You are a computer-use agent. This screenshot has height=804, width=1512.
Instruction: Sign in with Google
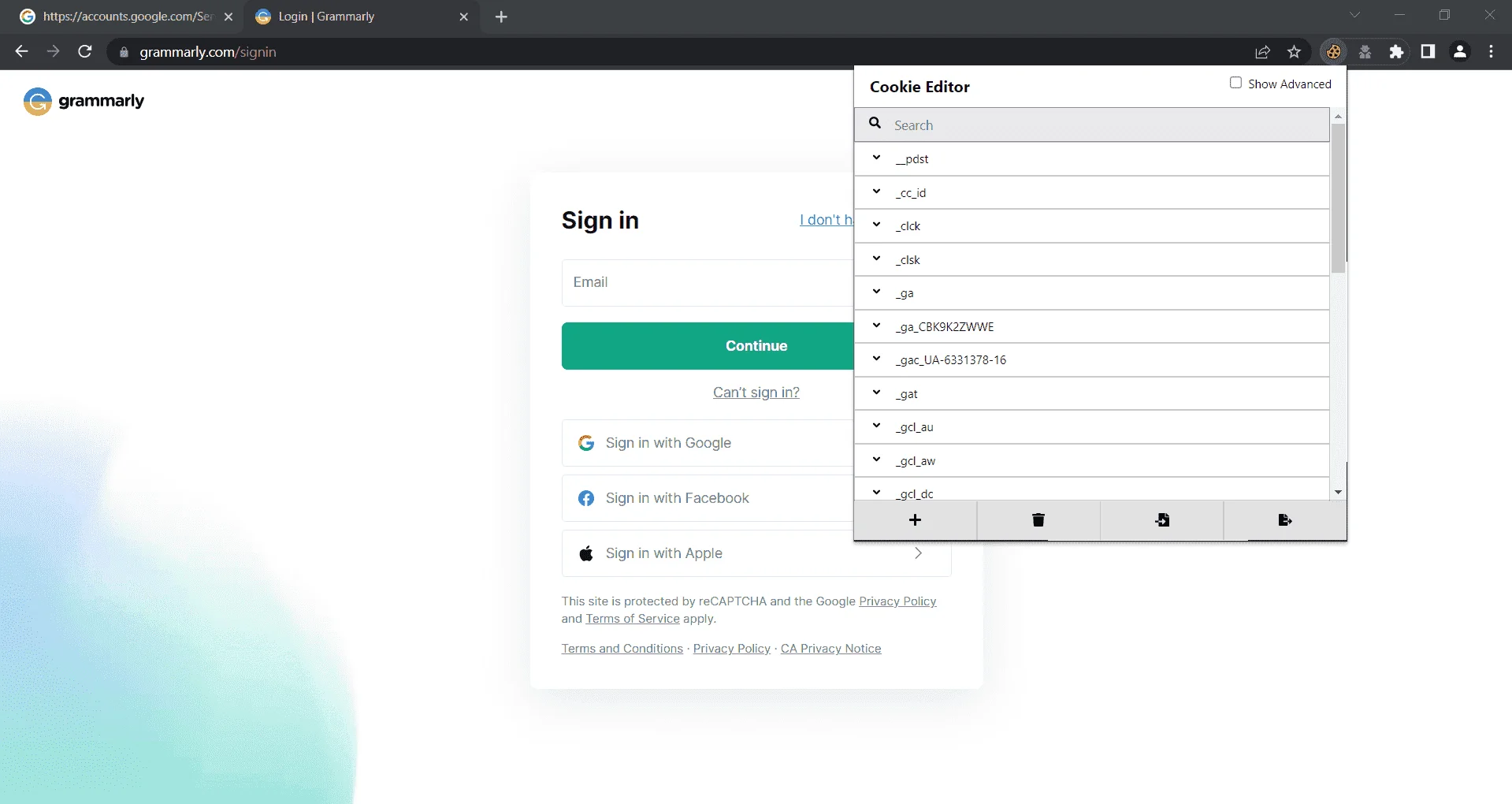click(708, 443)
